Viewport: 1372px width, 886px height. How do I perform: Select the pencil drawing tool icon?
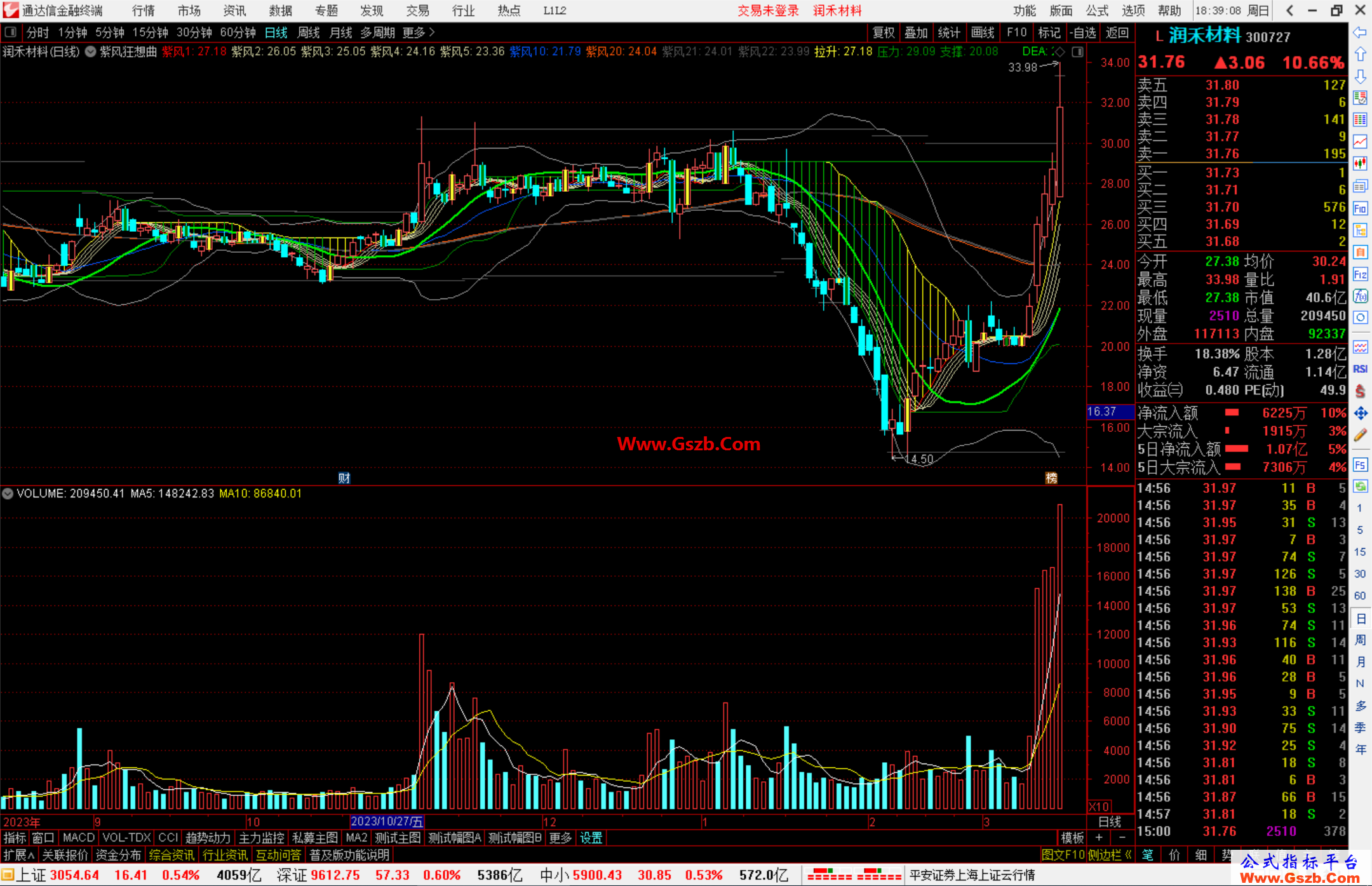point(1360,436)
